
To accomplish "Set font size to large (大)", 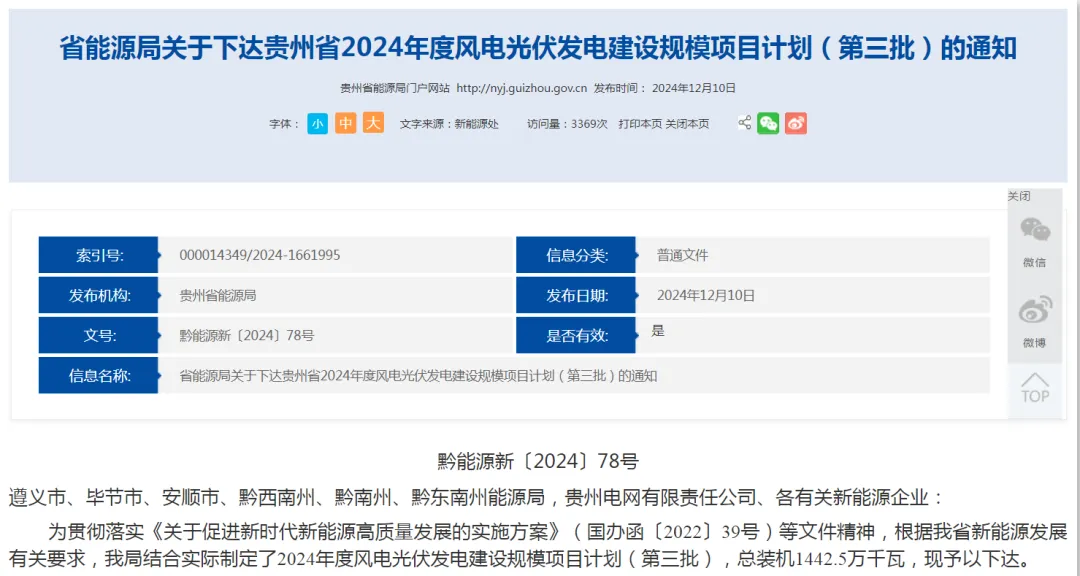I will (x=373, y=123).
